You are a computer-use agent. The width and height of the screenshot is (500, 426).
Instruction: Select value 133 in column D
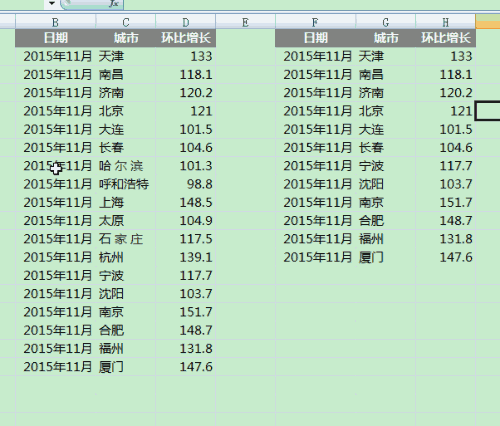[186, 56]
